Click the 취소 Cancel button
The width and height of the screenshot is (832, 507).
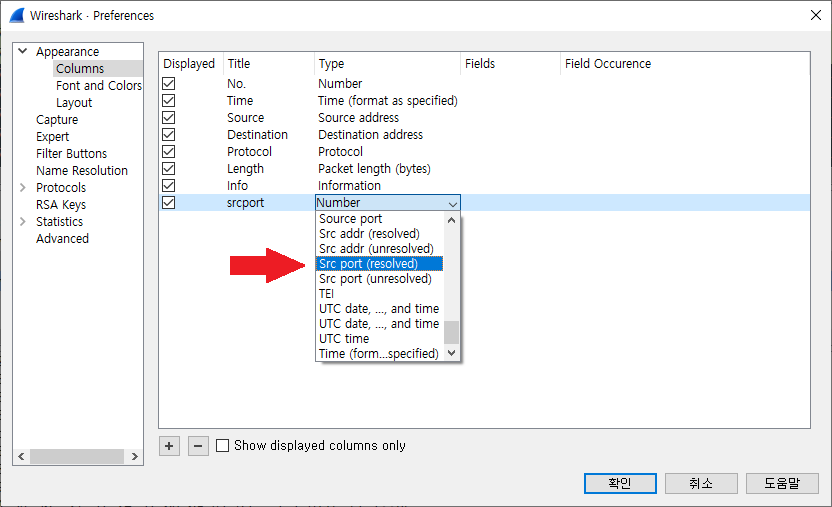coord(701,483)
